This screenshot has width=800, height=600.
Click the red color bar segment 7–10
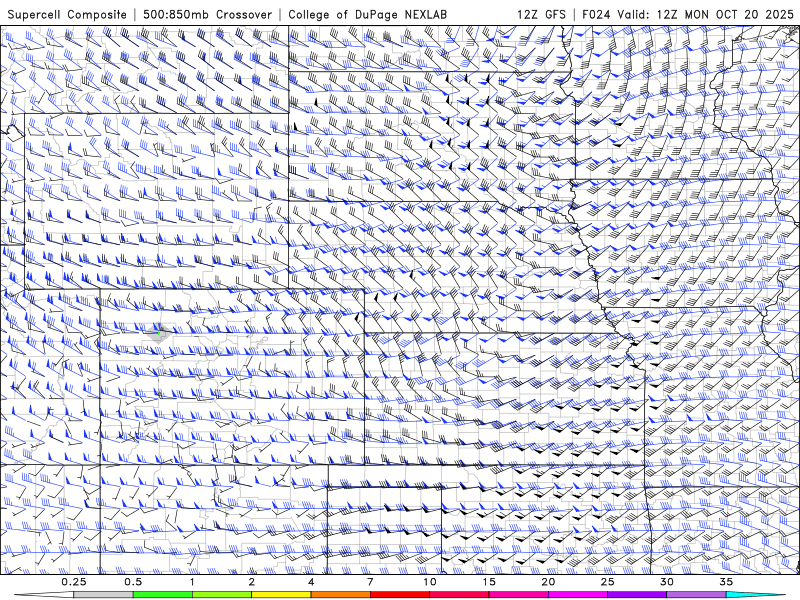coord(399,595)
